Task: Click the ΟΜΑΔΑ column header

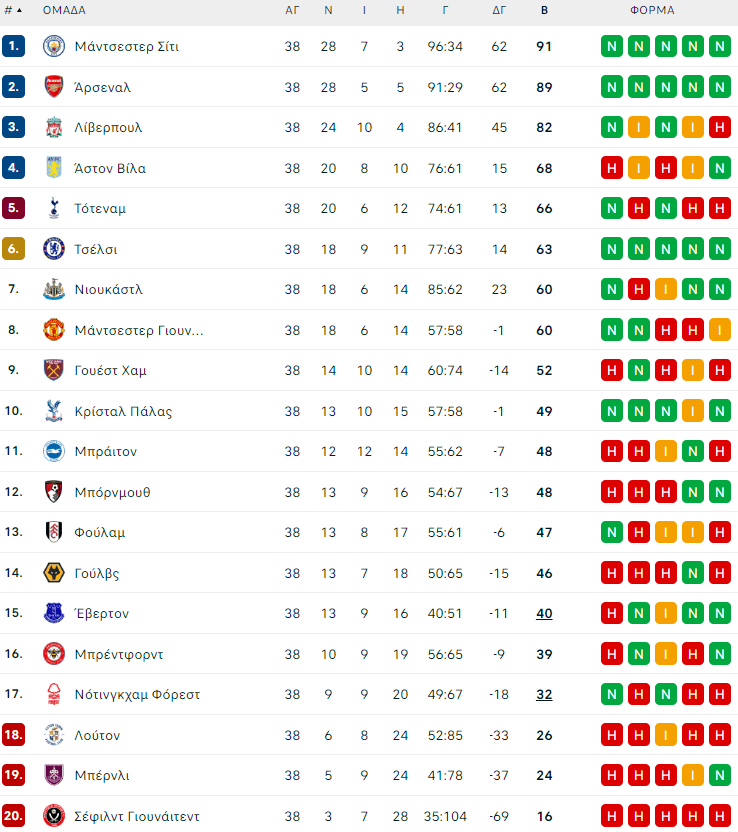Action: click(x=64, y=10)
